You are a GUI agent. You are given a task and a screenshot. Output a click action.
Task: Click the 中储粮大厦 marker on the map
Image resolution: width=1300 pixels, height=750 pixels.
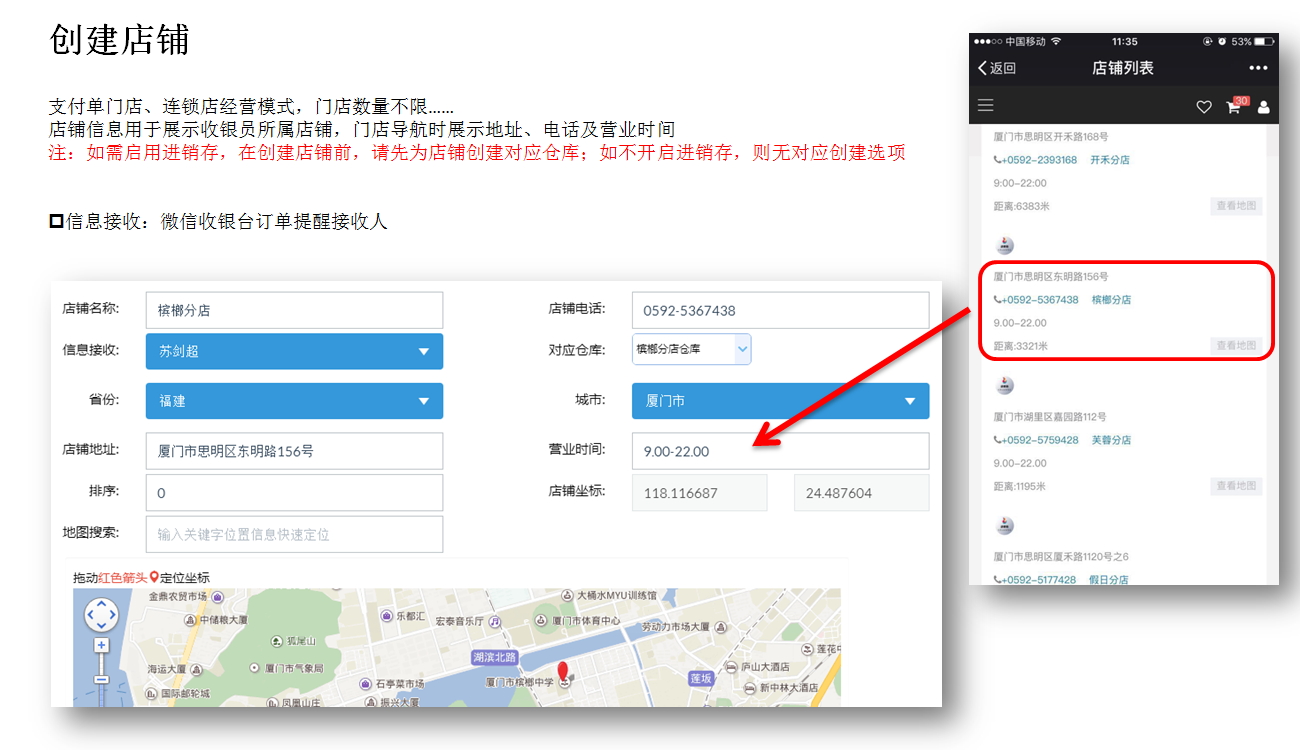191,619
